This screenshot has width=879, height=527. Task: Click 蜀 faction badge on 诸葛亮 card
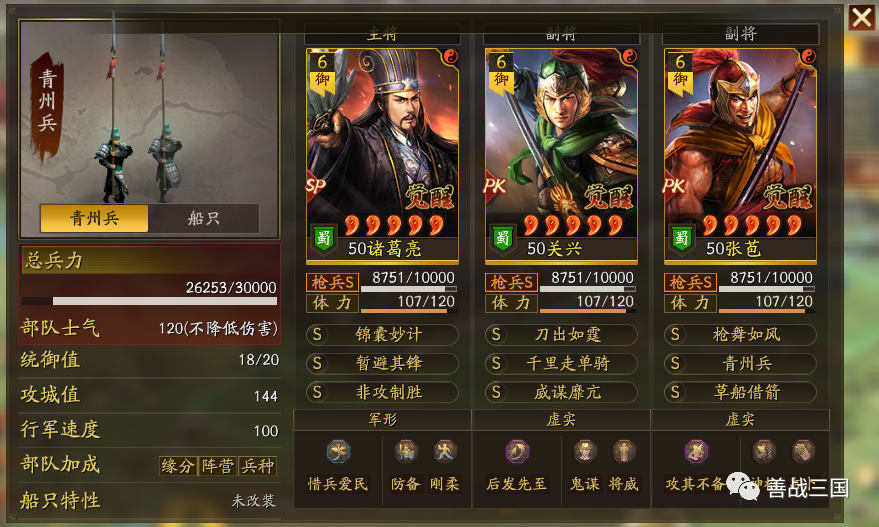coord(323,239)
